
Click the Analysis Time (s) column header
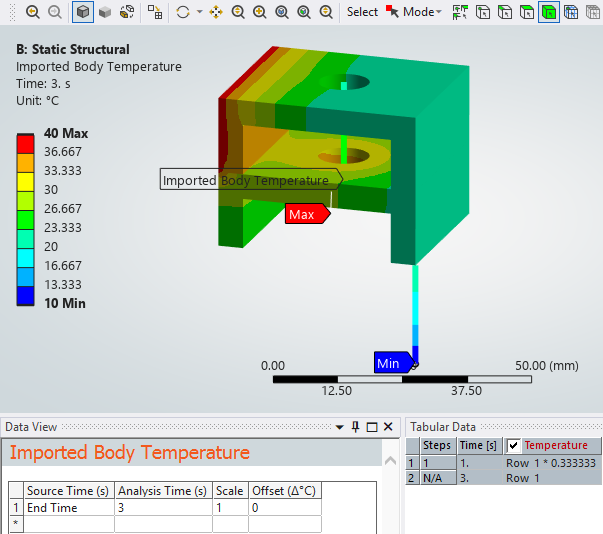click(x=163, y=491)
